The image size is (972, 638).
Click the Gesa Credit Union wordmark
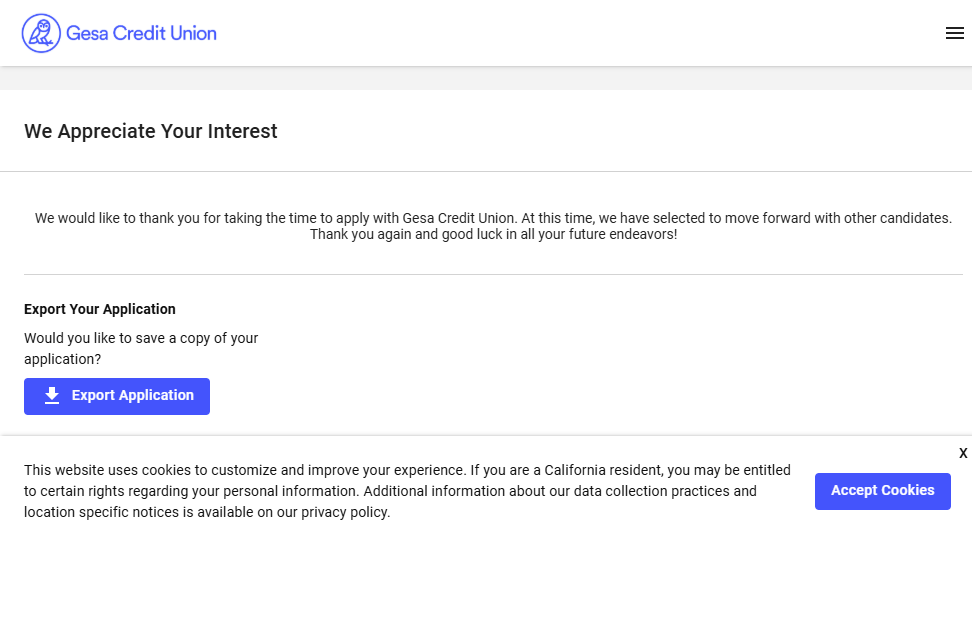[141, 33]
